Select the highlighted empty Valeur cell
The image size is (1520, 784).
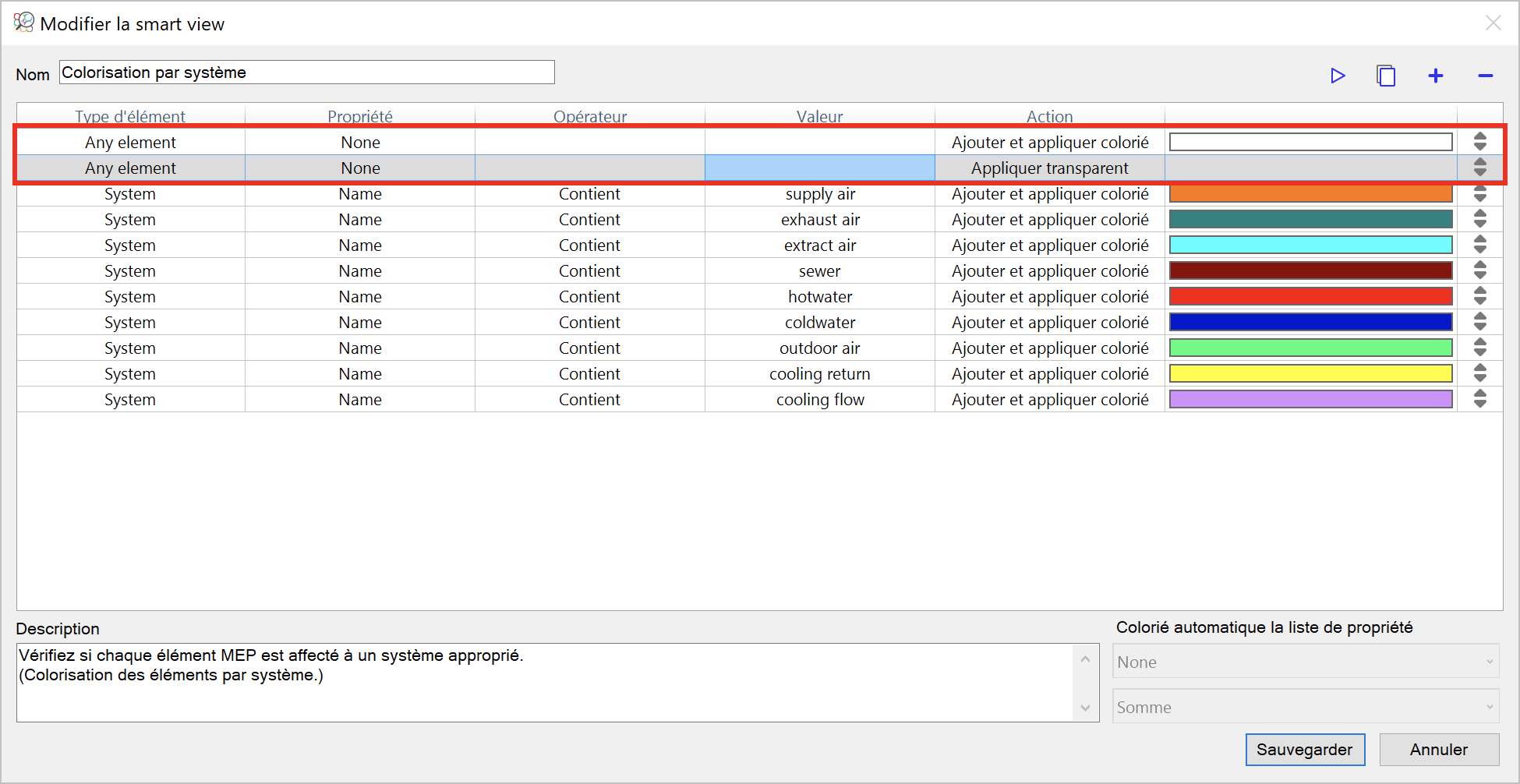click(820, 168)
